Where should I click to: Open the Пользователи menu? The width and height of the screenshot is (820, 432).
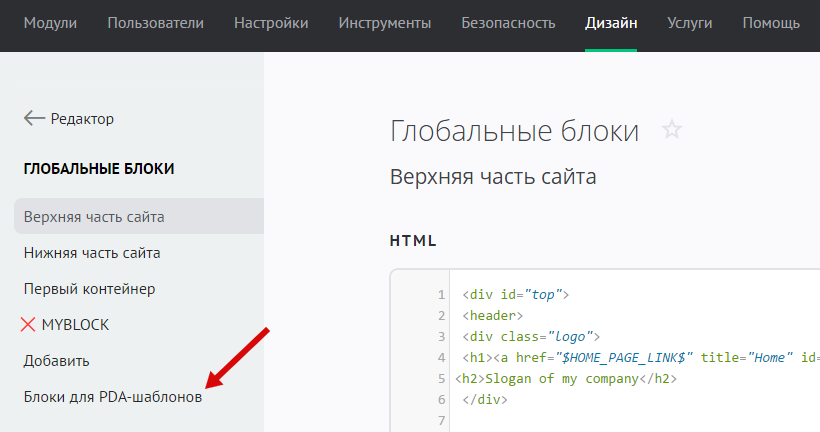coord(155,22)
